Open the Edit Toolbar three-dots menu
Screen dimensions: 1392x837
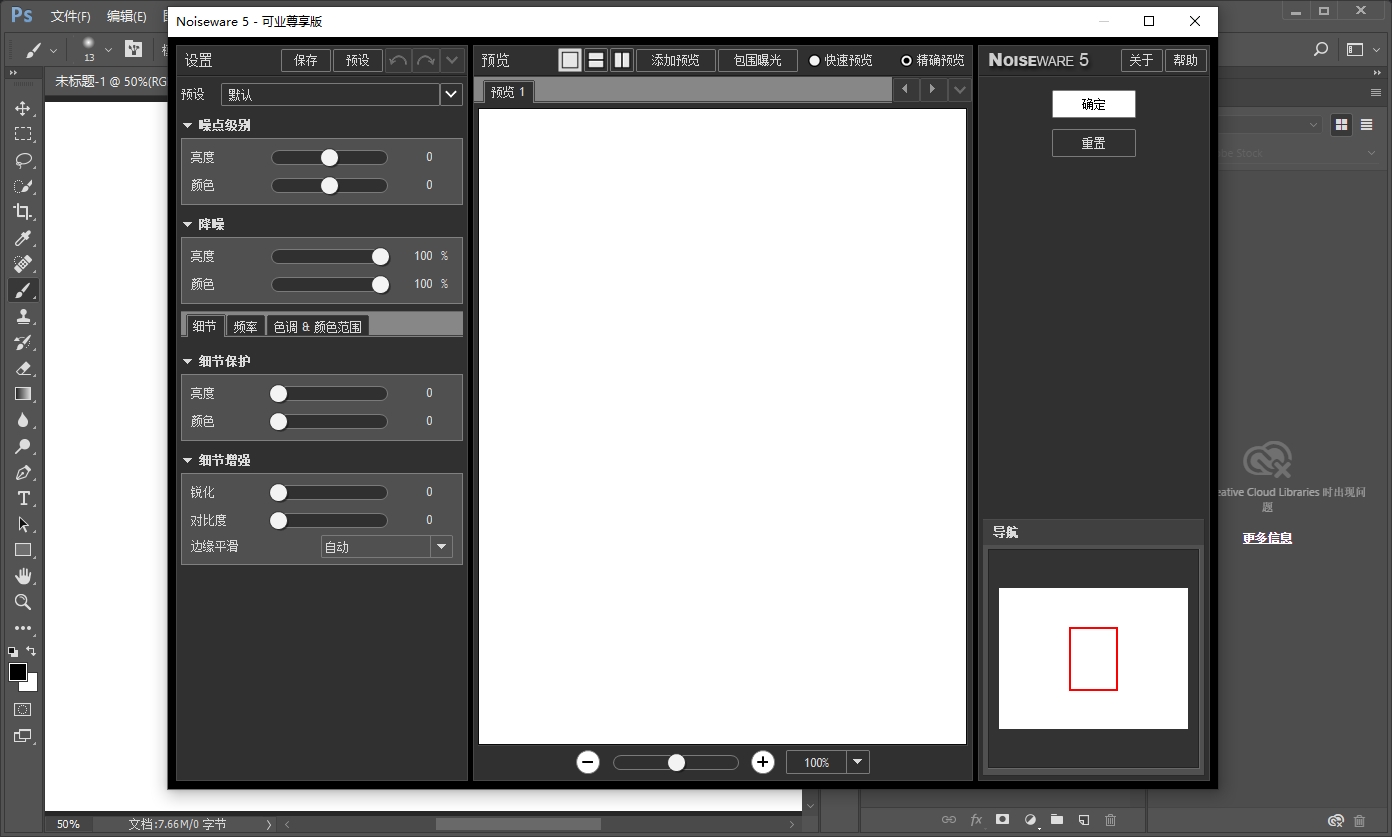(22, 628)
